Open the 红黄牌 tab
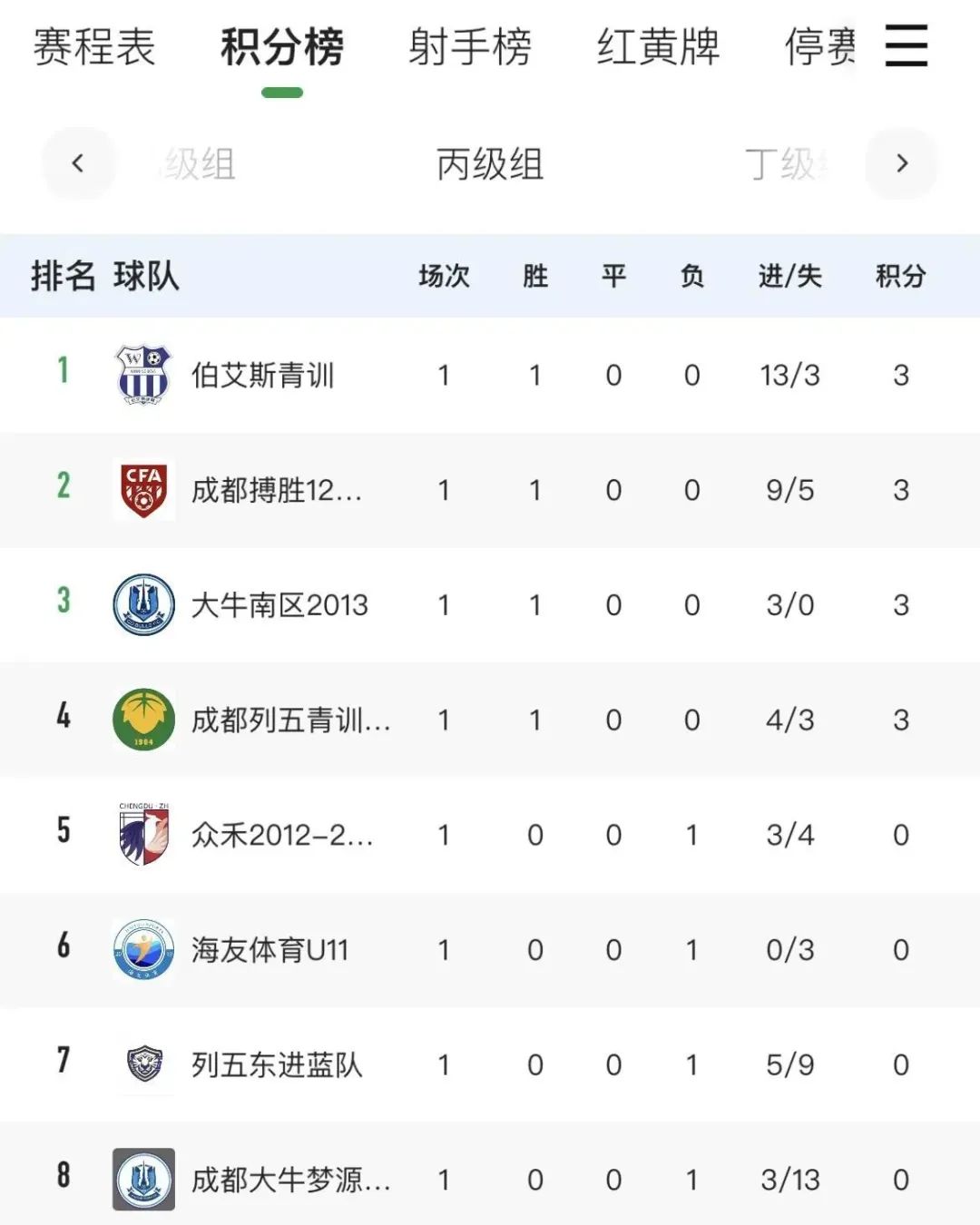This screenshot has width=980, height=1225. click(658, 47)
